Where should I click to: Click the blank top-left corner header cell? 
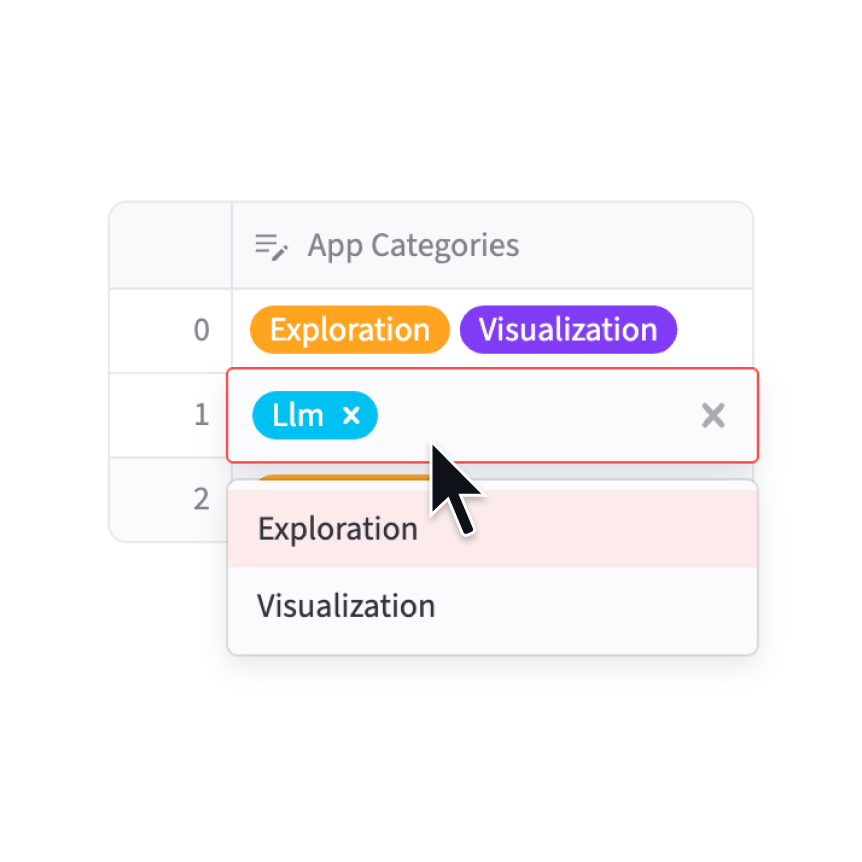pyautogui.click(x=171, y=246)
